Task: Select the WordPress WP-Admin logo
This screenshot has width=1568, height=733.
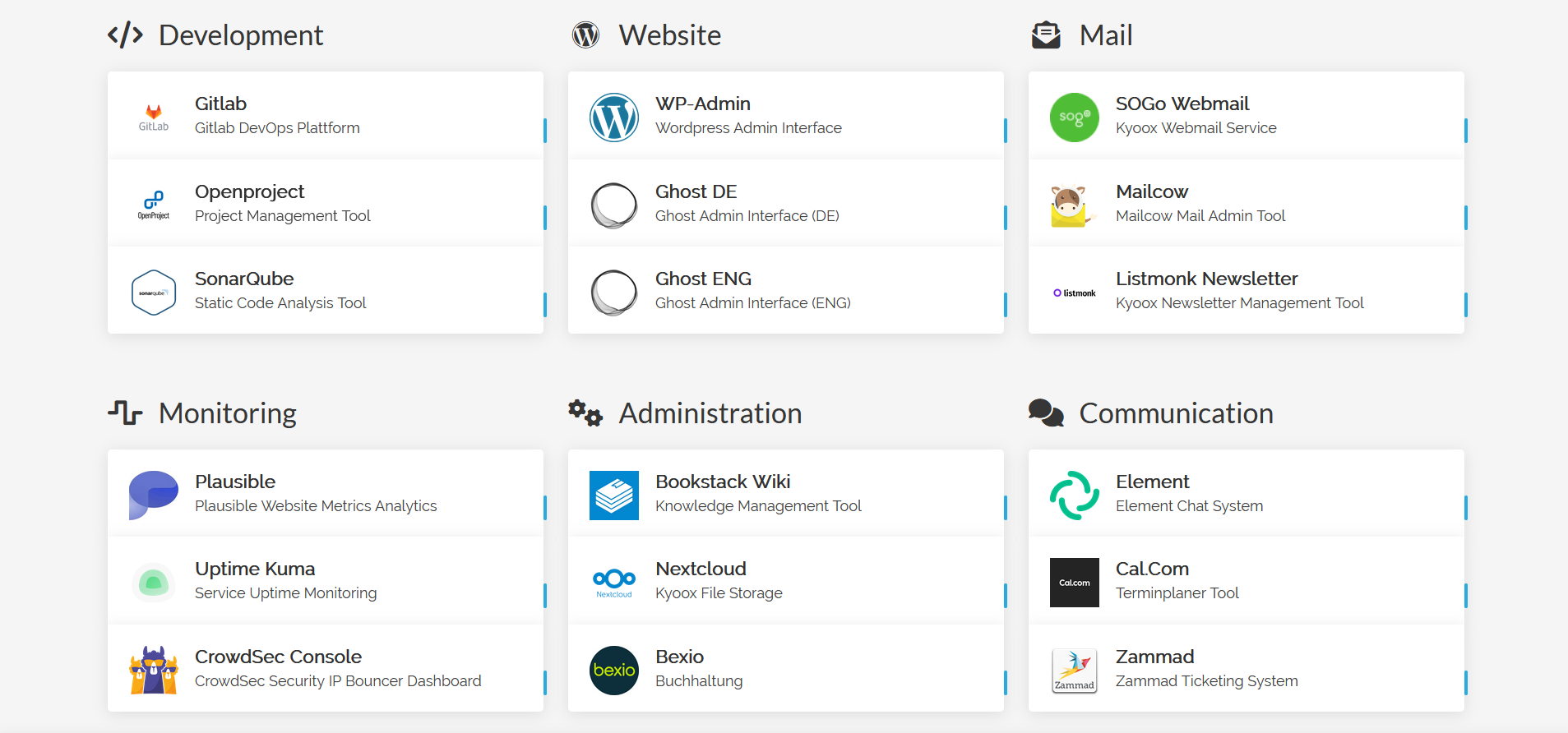Action: click(614, 118)
